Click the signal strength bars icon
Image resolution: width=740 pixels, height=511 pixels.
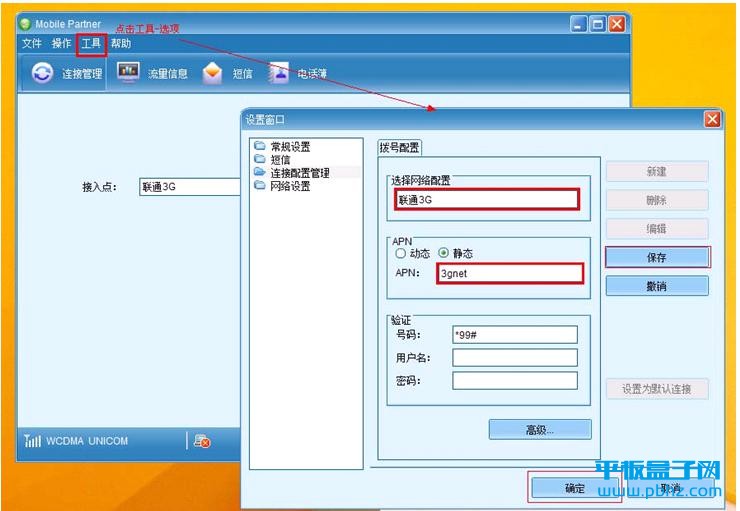pyautogui.click(x=32, y=441)
